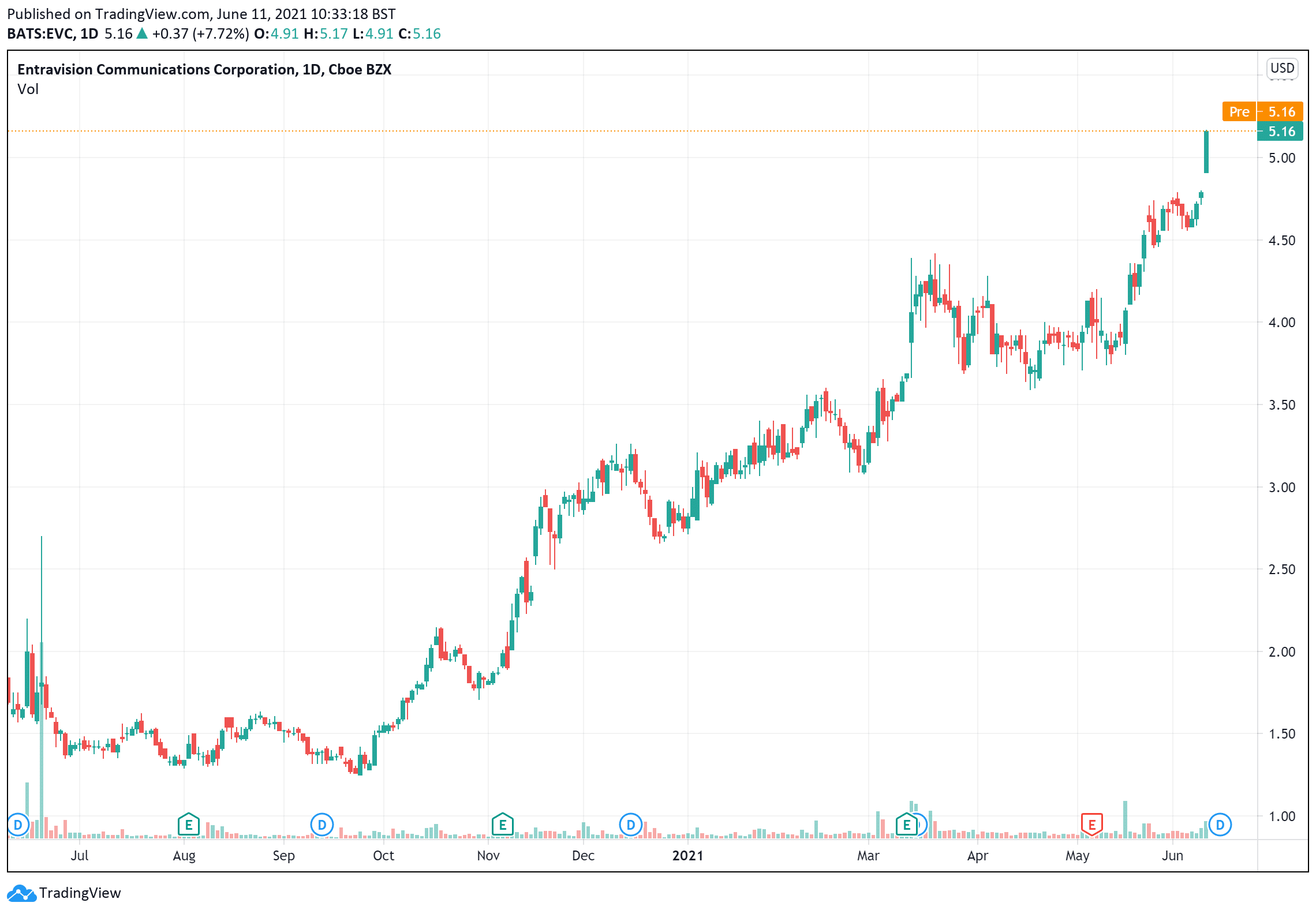Click the TradingView cloud logo
This screenshot has height=914, width=1316.
21,893
